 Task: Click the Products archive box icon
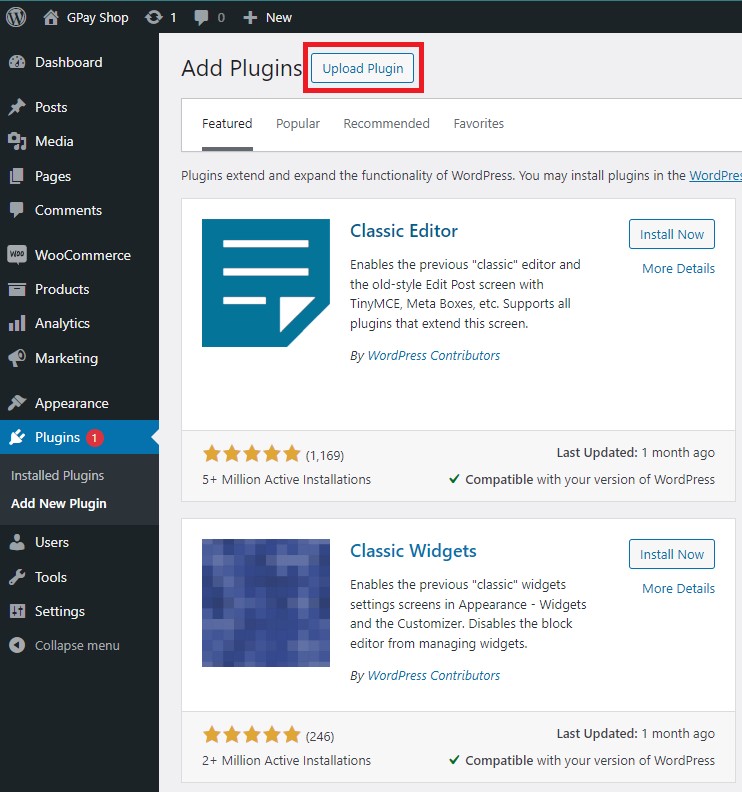tap(17, 289)
